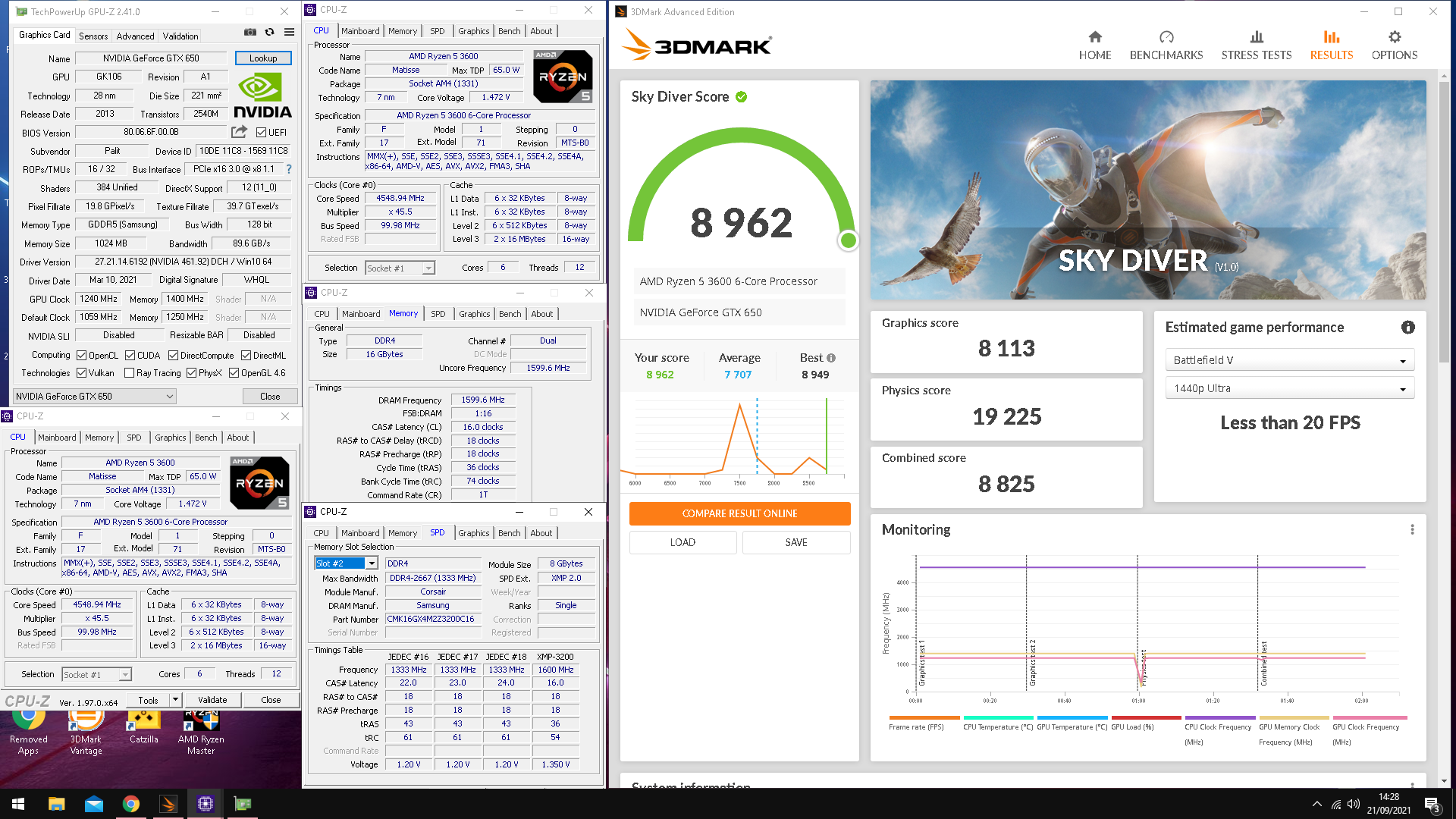The image size is (1456, 819).
Task: Open Socket #1 dropdown in bottom-left CPU-Z
Action: coord(96,674)
